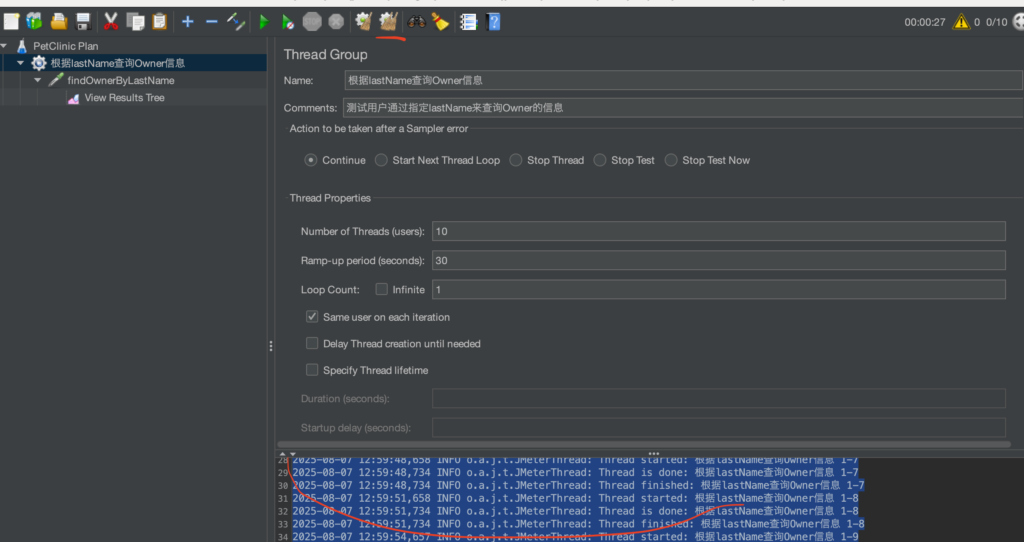Enable Delay Thread creation until needed
This screenshot has width=1024, height=542.
[x=312, y=343]
